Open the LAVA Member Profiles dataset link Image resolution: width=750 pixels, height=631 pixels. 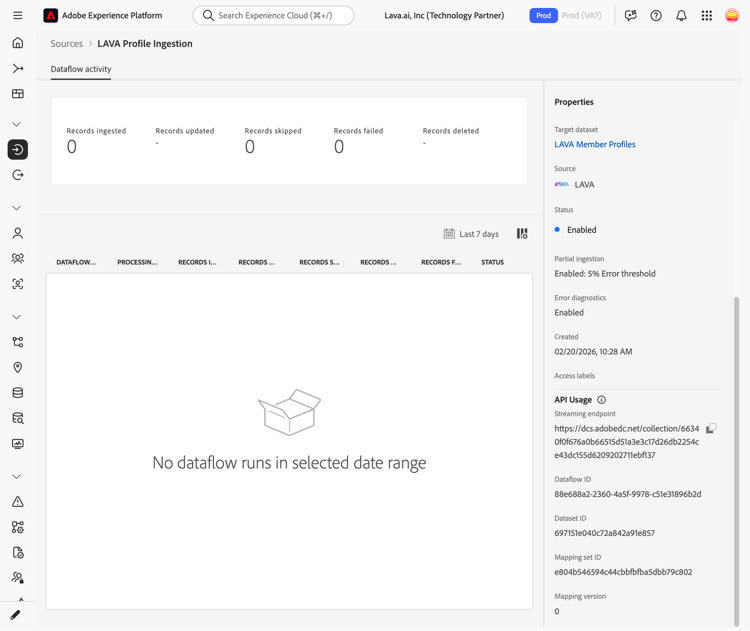pyautogui.click(x=595, y=144)
